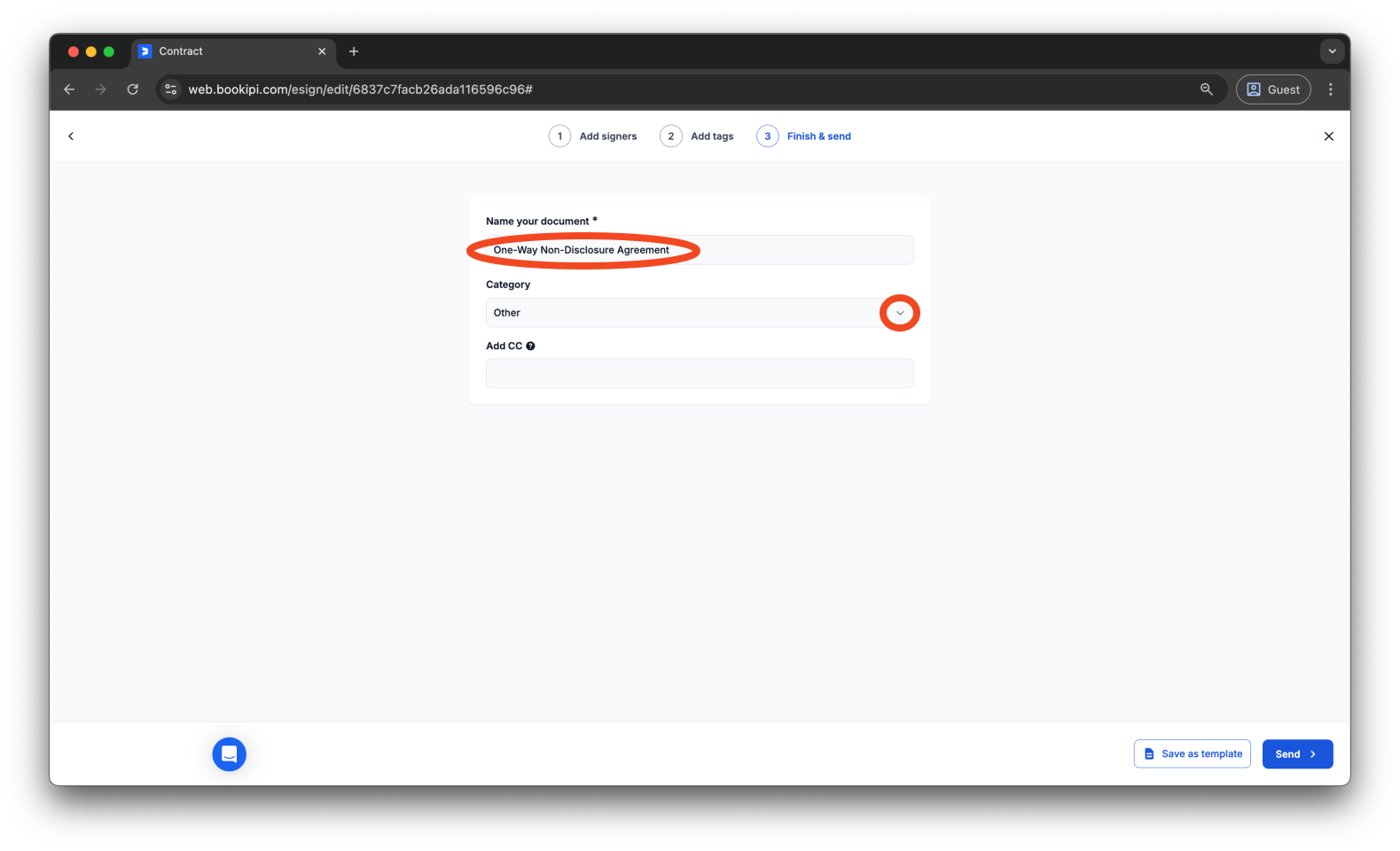
Task: Expand the tab search dropdown arrow
Action: [1332, 51]
